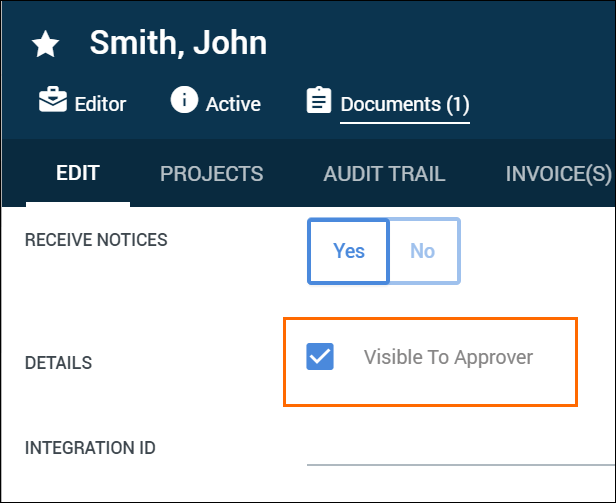Go to the AUDIT TRAIL tab
This screenshot has height=503, width=616.
(384, 174)
